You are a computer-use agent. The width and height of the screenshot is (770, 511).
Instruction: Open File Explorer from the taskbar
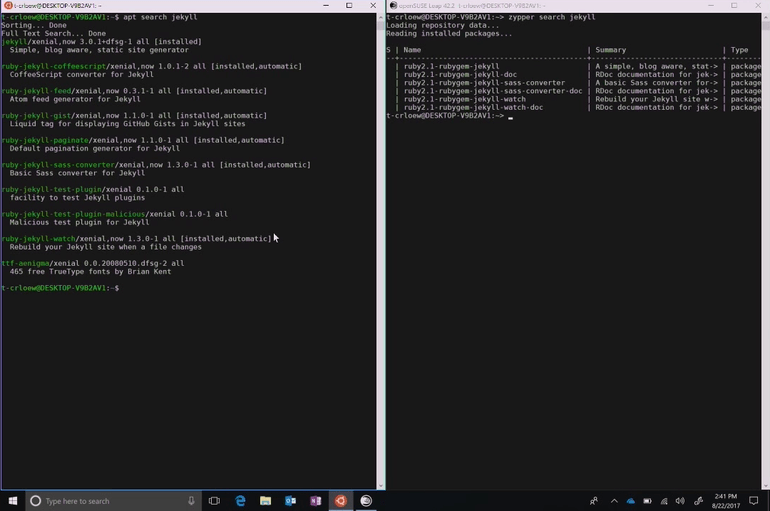(x=266, y=500)
